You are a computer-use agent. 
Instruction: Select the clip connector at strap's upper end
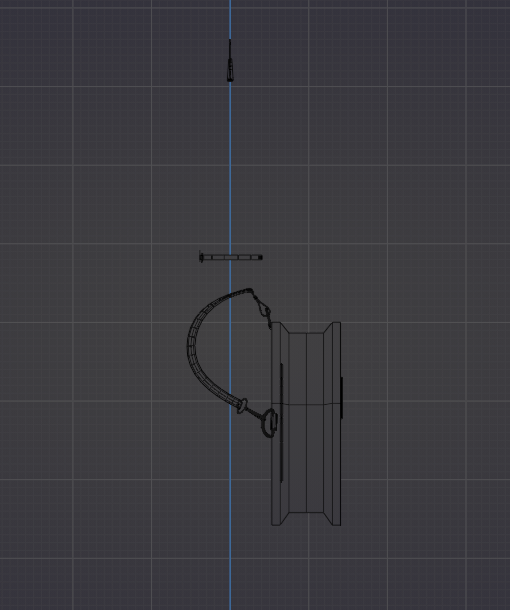point(263,310)
